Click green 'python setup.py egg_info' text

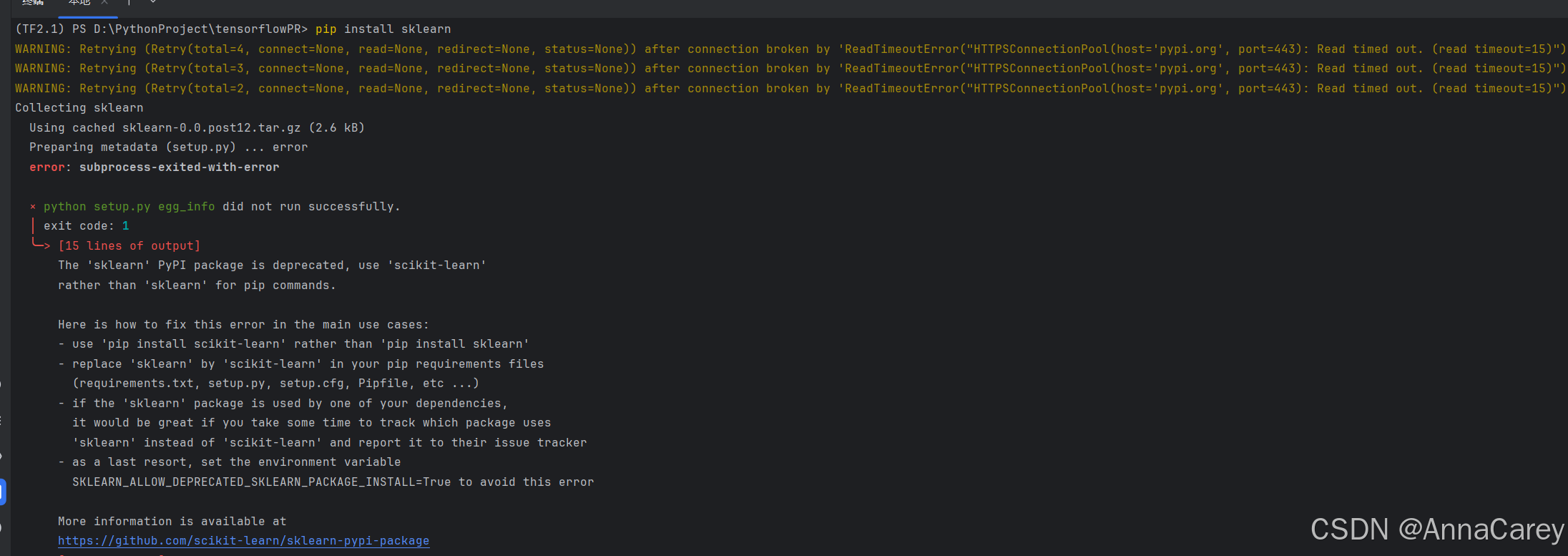[x=129, y=207]
